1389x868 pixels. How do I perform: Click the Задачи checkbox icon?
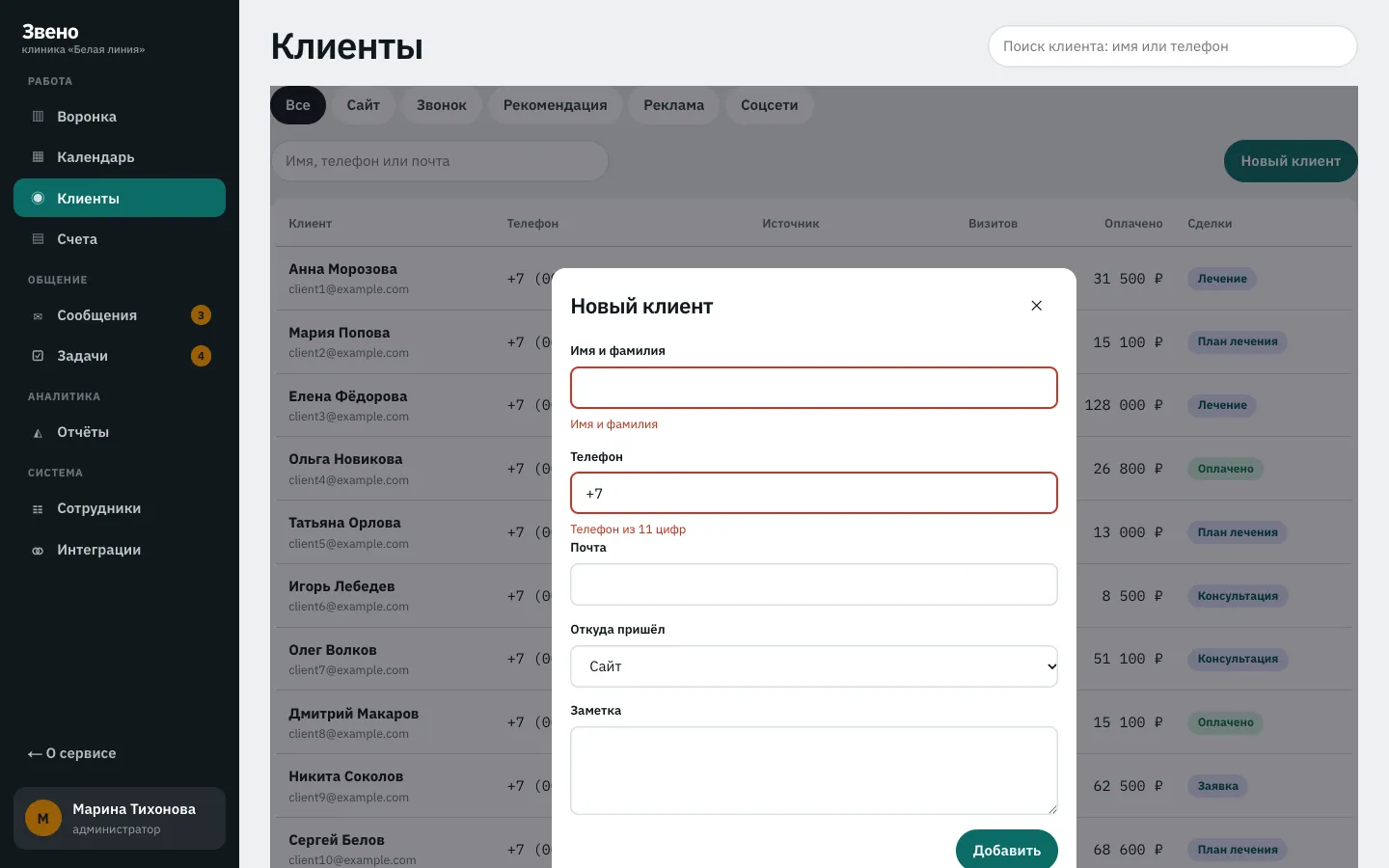(39, 356)
